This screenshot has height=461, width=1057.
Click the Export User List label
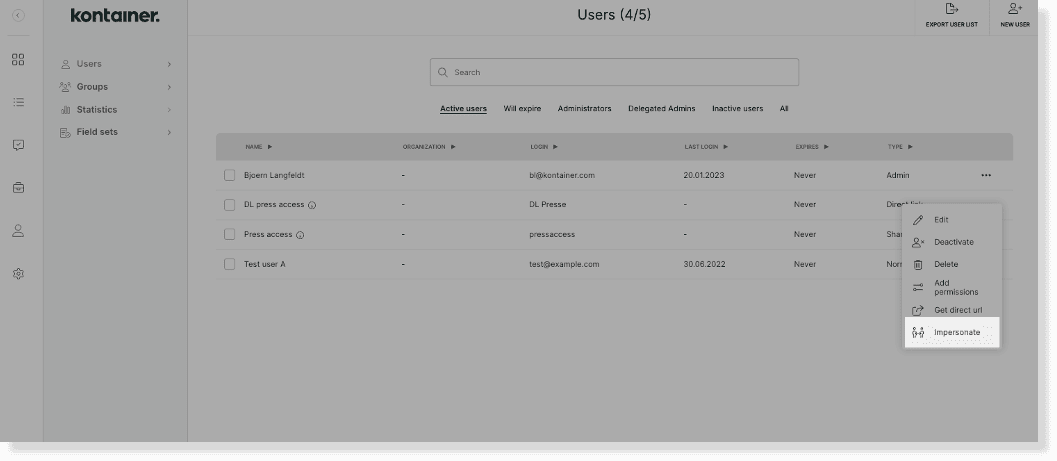pos(951,25)
